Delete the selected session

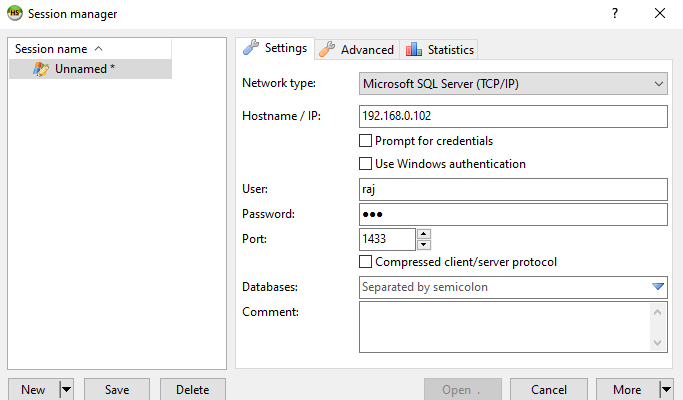point(193,390)
